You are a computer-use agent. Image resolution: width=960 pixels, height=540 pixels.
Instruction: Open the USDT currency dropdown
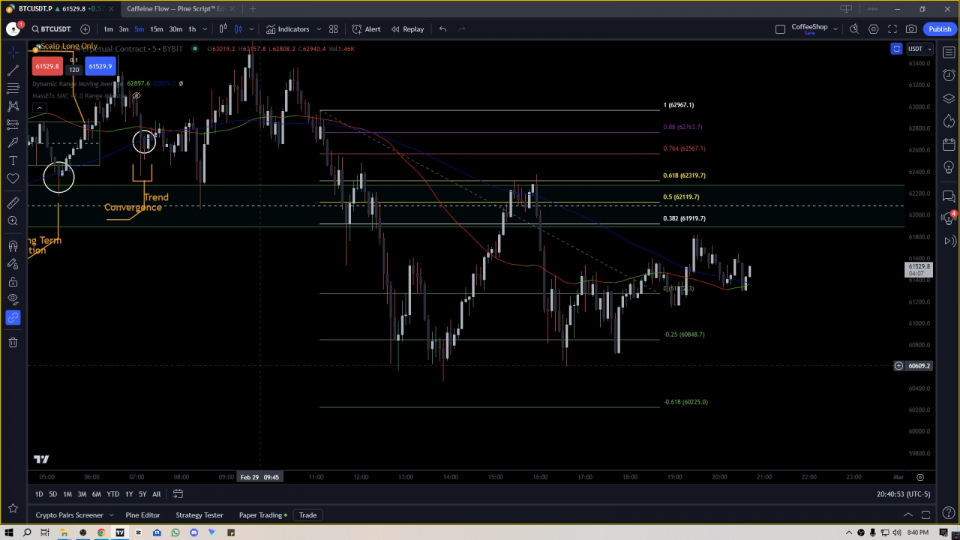click(x=919, y=48)
